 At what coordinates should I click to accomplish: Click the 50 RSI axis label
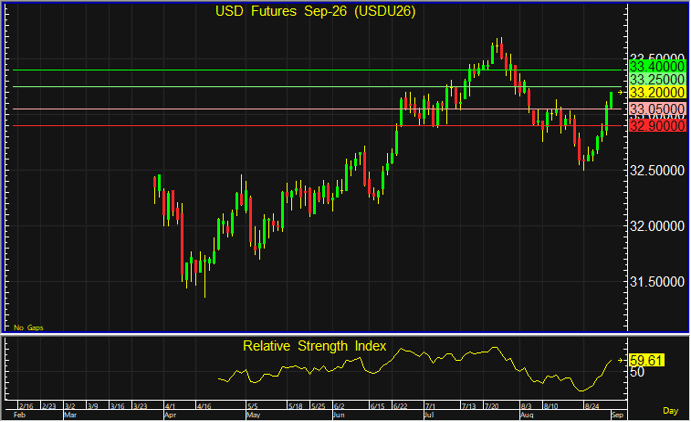click(x=637, y=372)
